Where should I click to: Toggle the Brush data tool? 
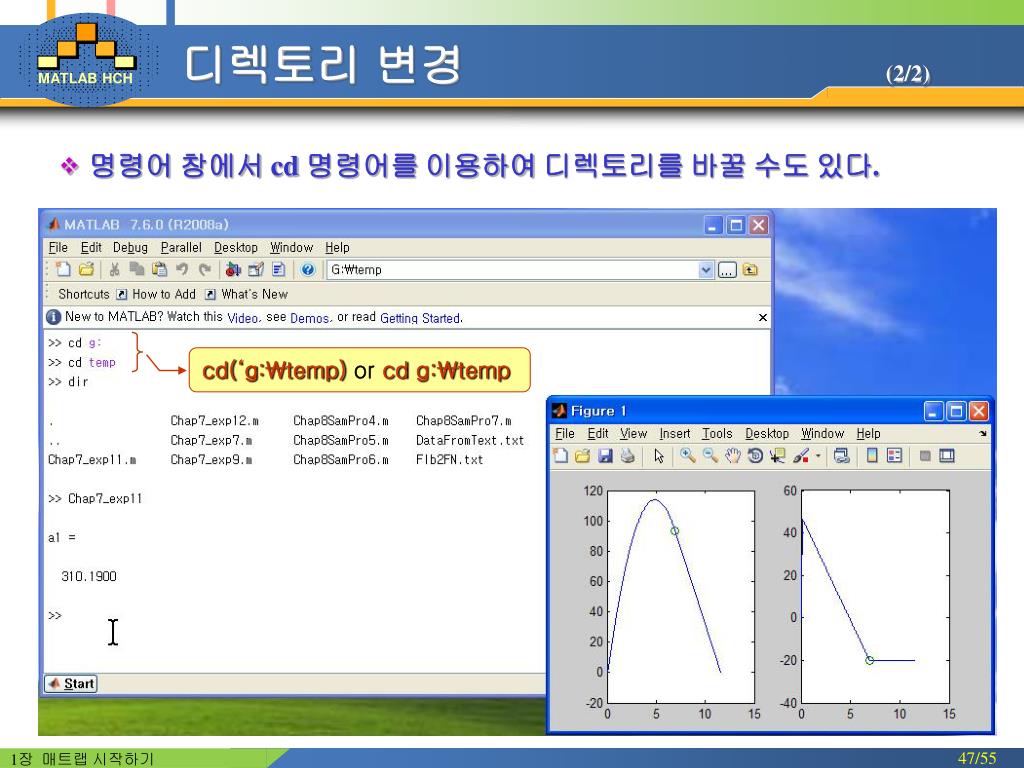coord(801,456)
